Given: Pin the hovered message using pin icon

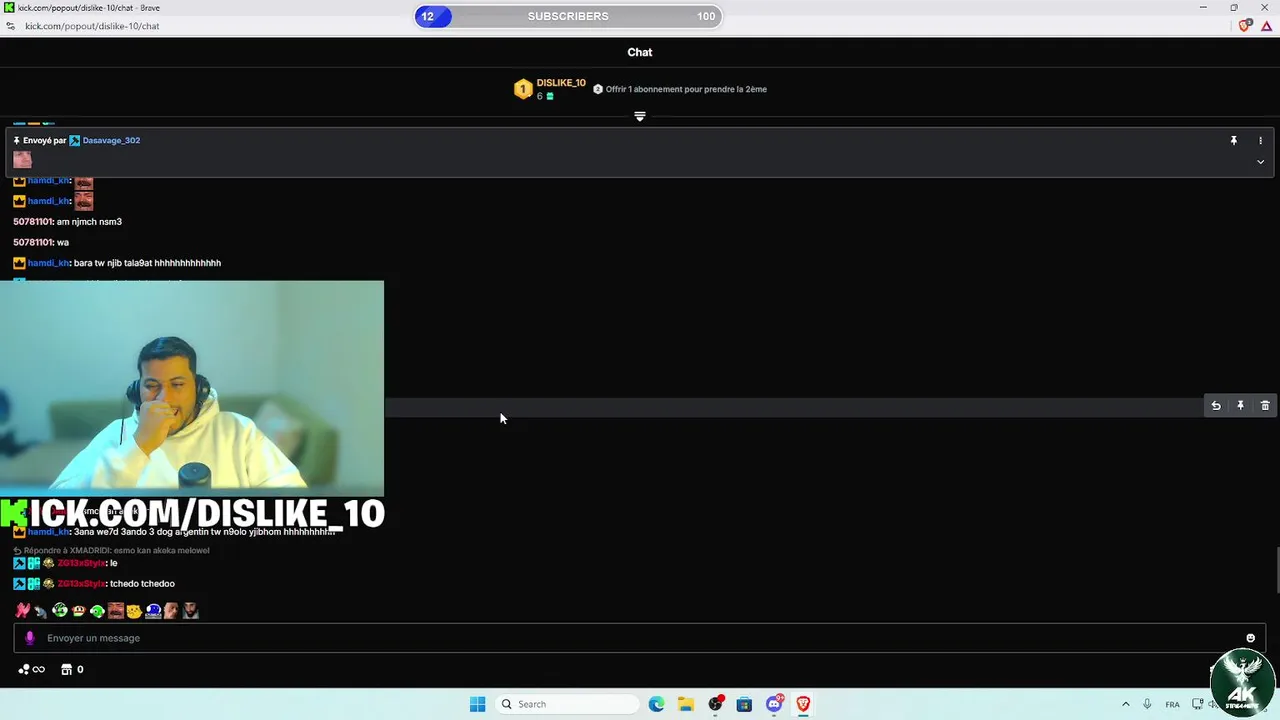Looking at the screenshot, I should [1240, 406].
